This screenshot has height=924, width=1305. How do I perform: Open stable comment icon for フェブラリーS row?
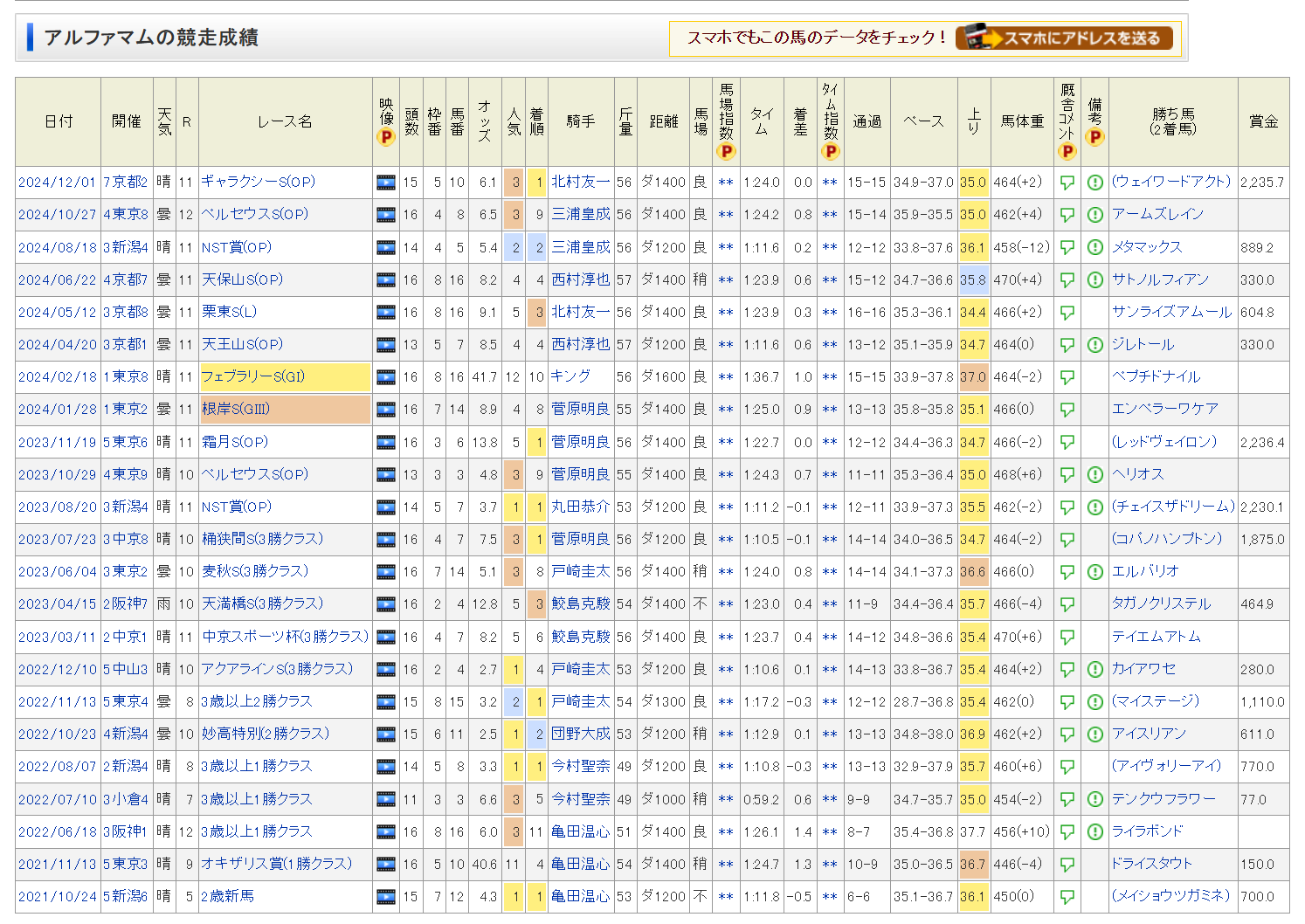pyautogui.click(x=1067, y=377)
